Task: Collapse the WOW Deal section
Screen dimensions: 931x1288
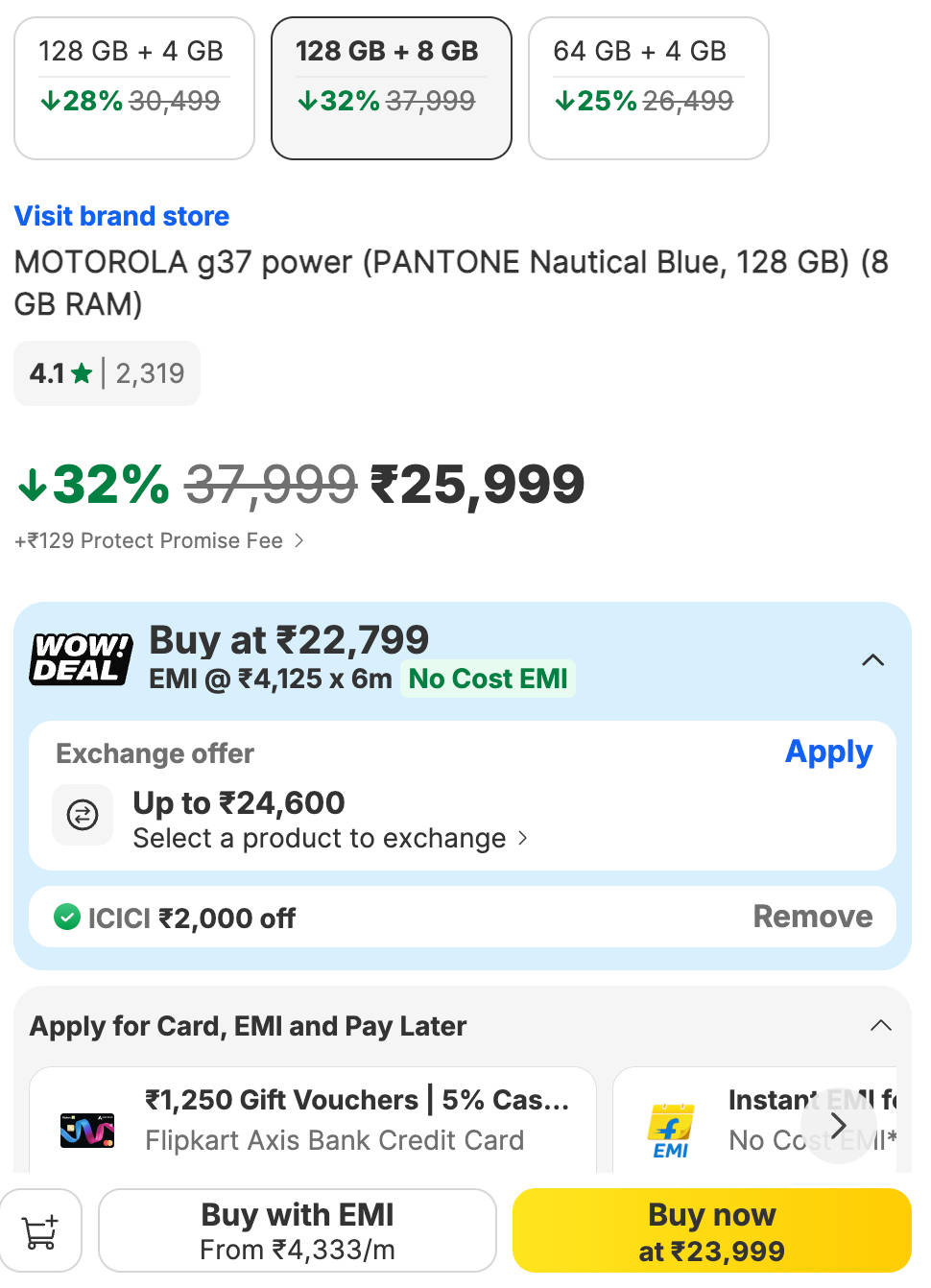Action: (872, 660)
